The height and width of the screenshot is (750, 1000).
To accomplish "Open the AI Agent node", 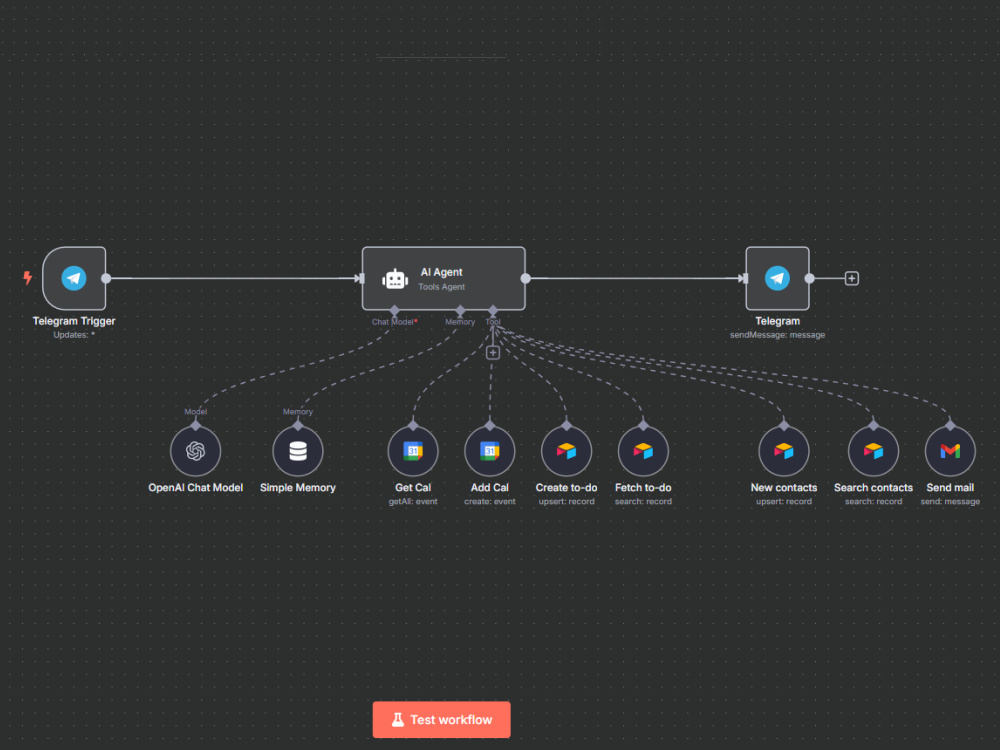I will 443,279.
